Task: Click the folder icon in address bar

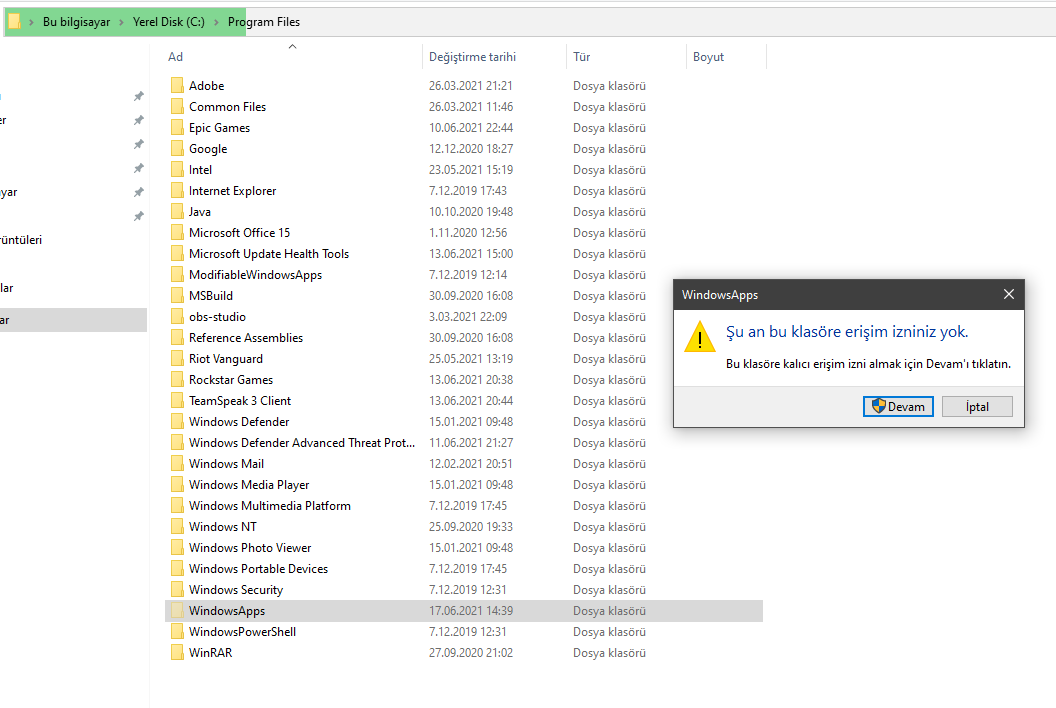Action: coord(13,22)
